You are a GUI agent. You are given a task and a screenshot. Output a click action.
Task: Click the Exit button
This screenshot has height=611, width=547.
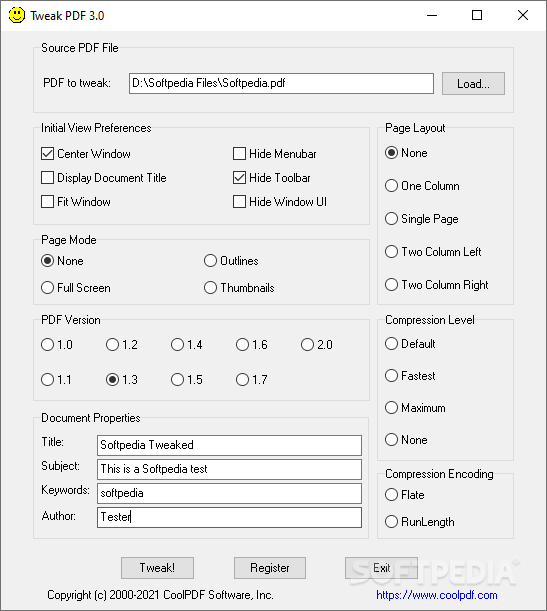coord(381,568)
